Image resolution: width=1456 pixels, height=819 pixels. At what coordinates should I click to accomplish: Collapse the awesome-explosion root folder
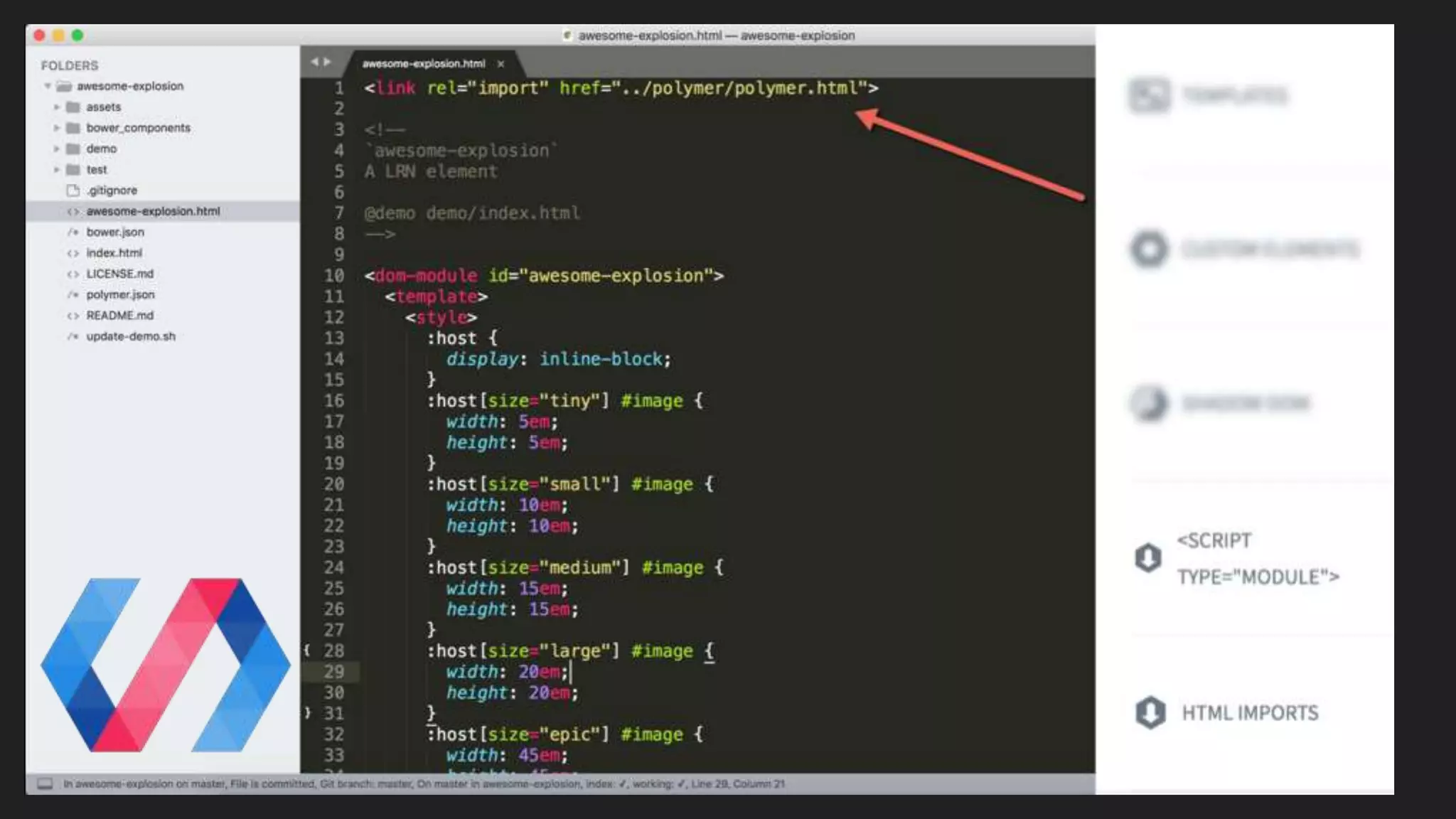(x=48, y=86)
